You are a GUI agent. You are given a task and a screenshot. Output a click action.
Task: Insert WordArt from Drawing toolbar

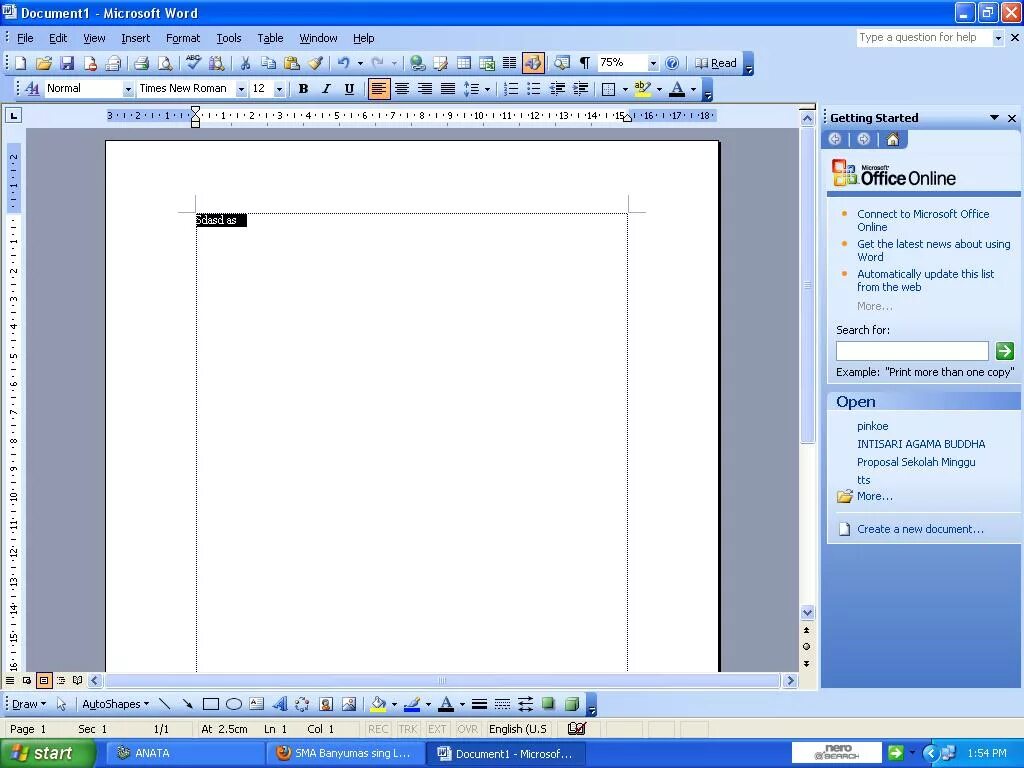(280, 704)
